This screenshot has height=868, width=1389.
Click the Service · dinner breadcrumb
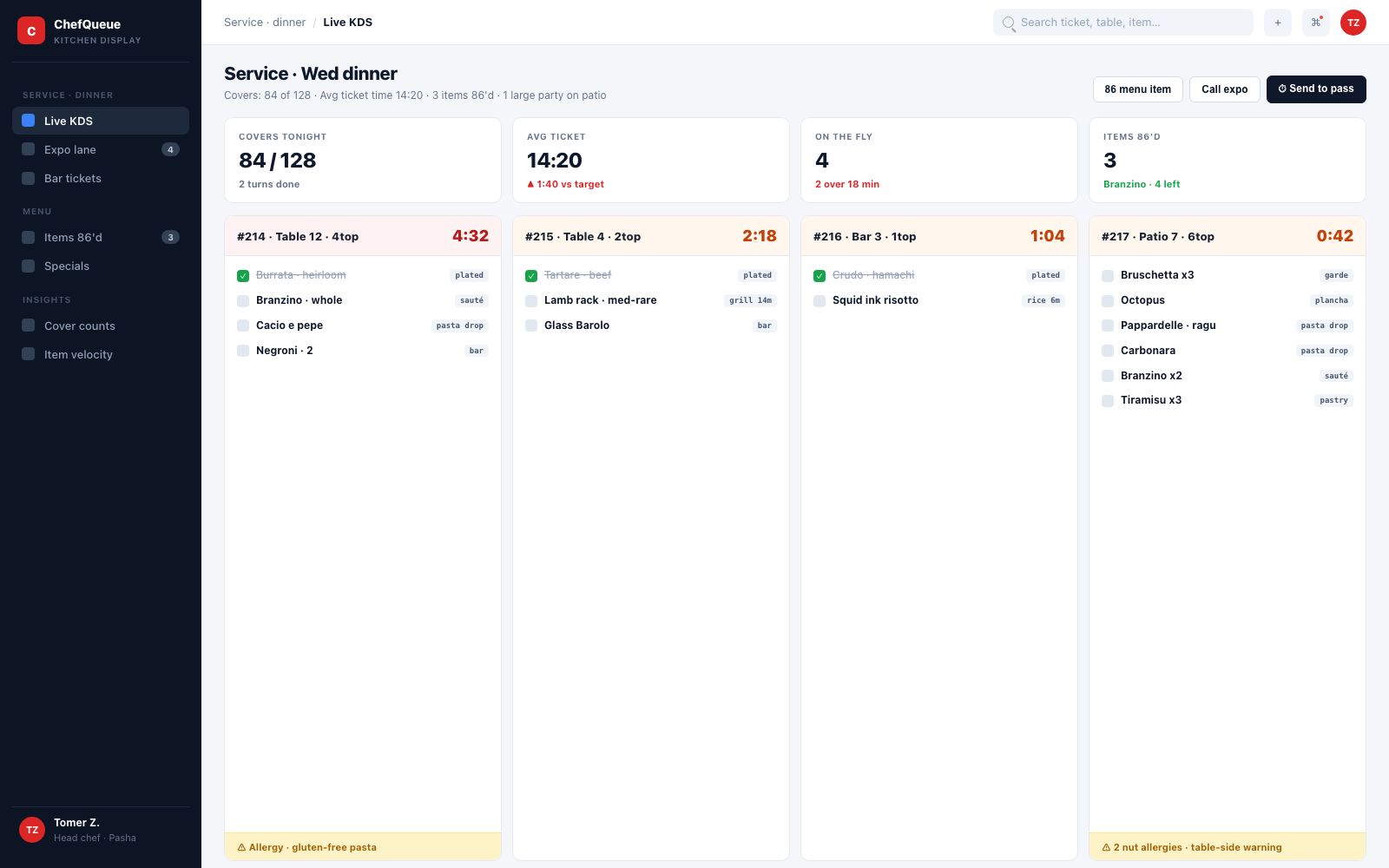[x=265, y=23]
